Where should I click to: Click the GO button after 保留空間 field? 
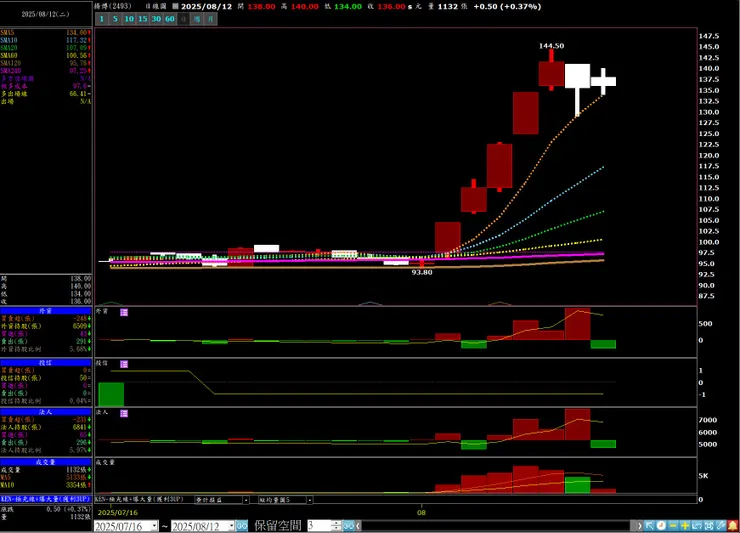pyautogui.click(x=349, y=525)
